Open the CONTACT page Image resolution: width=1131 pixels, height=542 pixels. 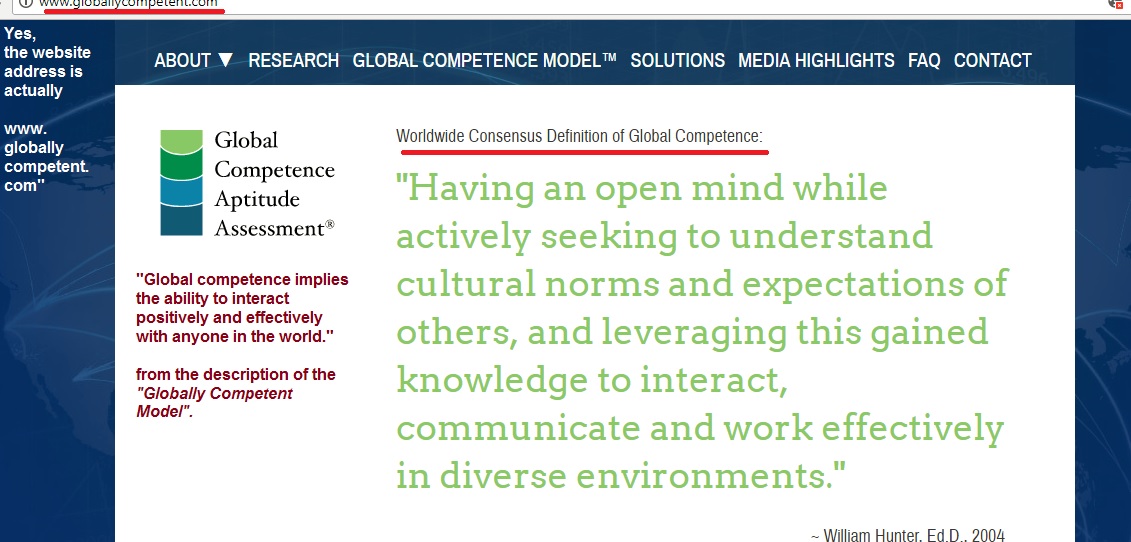(x=993, y=61)
